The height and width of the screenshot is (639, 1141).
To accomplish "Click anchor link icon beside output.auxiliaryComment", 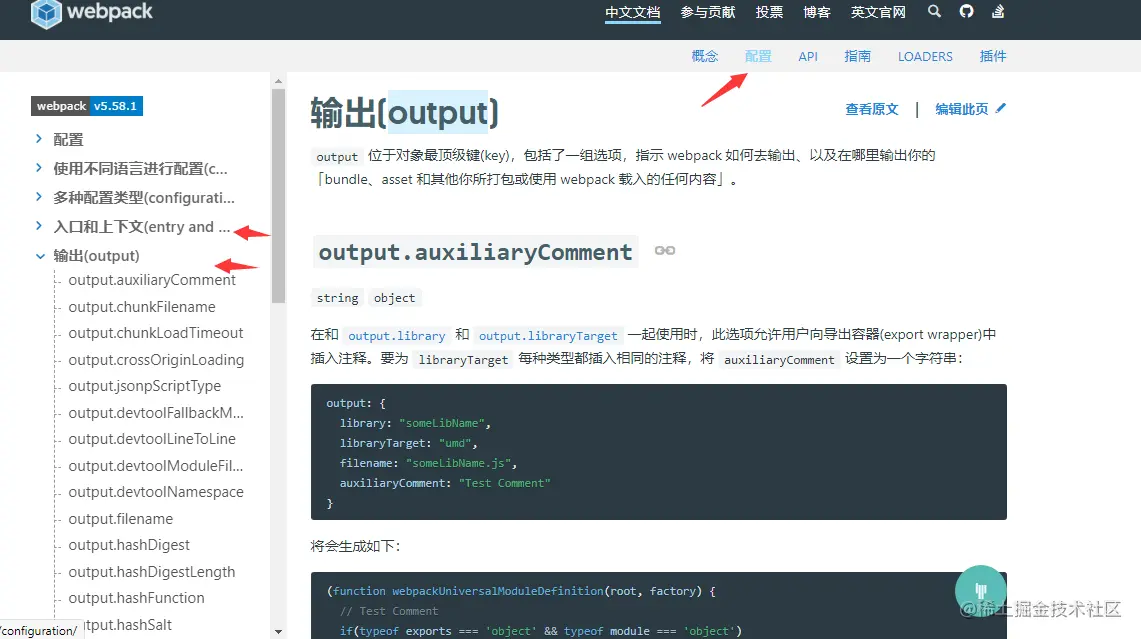I will [x=664, y=250].
